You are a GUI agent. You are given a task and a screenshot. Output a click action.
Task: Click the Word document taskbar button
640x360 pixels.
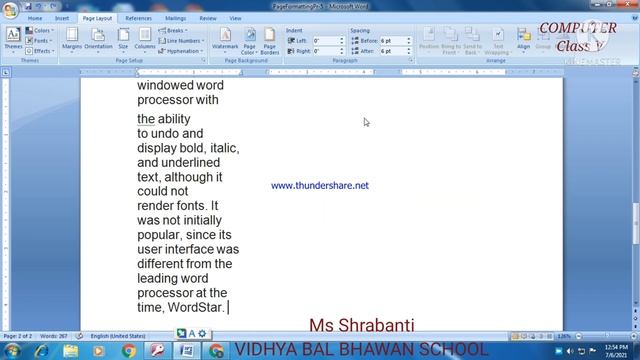pyautogui.click(x=187, y=351)
